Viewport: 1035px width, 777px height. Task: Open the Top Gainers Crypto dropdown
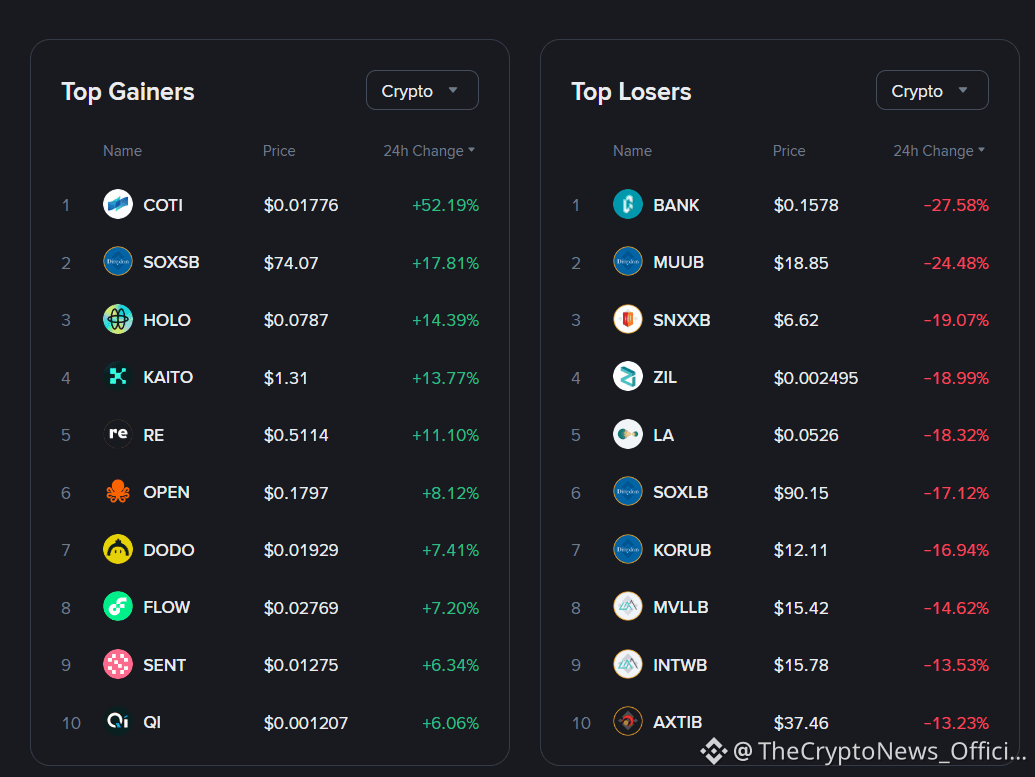pyautogui.click(x=422, y=90)
